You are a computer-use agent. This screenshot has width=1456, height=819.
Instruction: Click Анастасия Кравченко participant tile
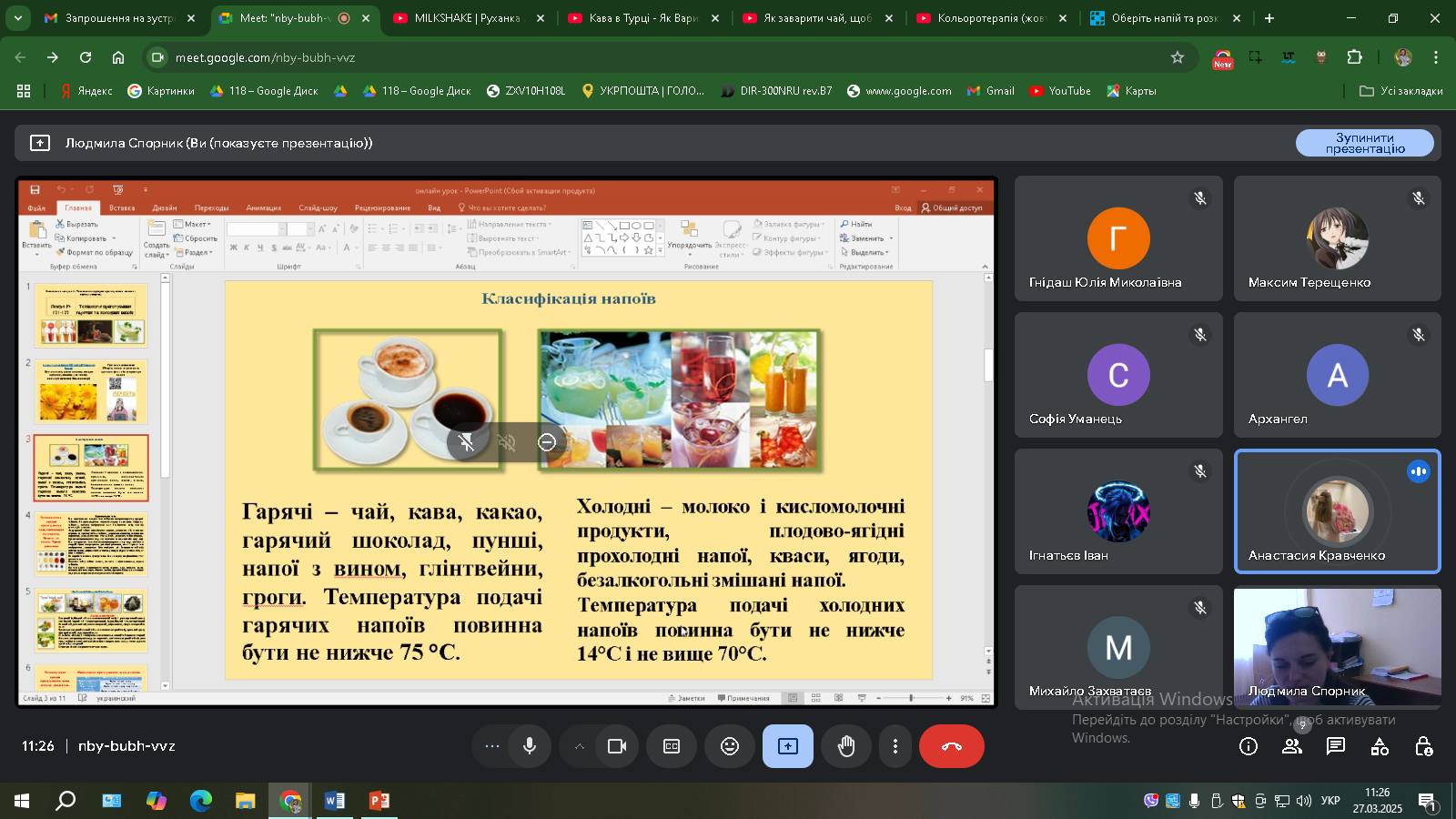pos(1337,511)
